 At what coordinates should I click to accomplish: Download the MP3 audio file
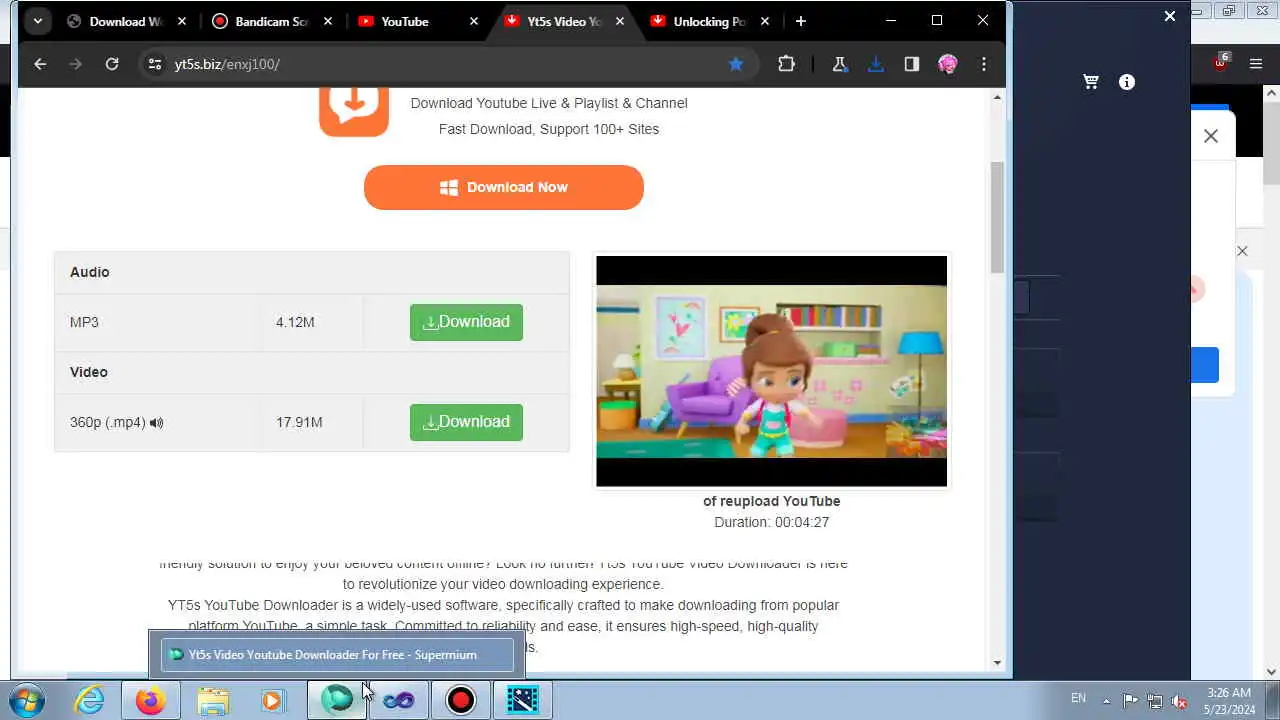coord(466,322)
